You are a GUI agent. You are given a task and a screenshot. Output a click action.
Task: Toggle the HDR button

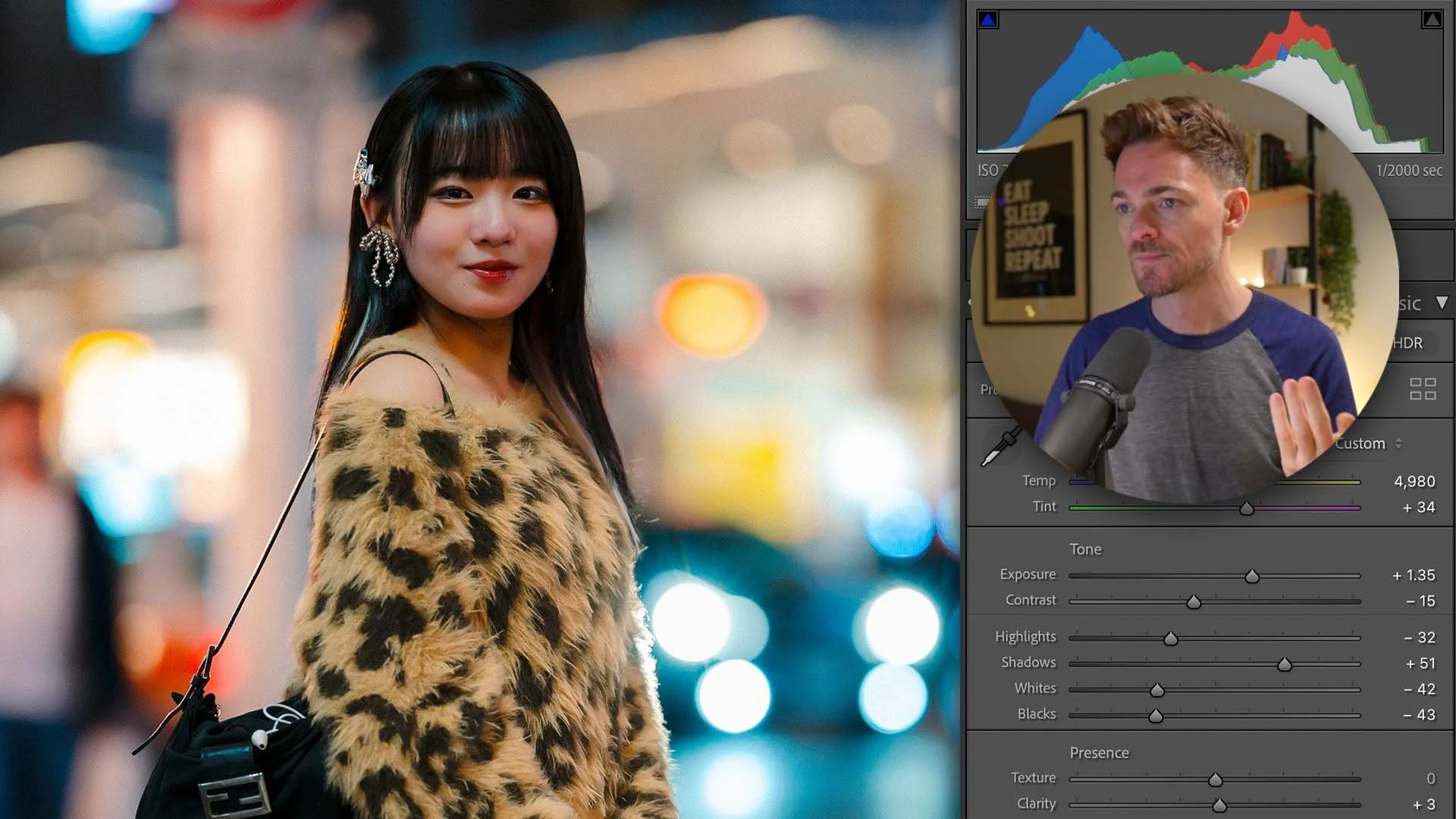click(x=1409, y=343)
